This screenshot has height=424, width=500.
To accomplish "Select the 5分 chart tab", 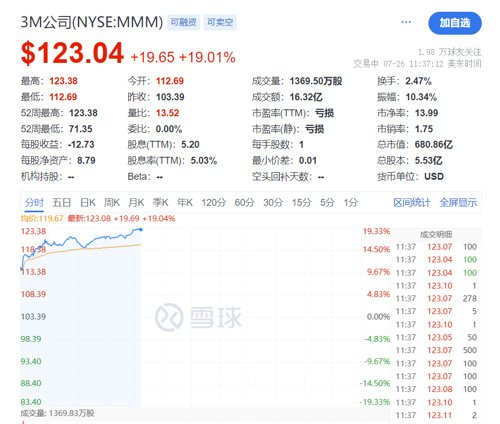I will point(327,202).
